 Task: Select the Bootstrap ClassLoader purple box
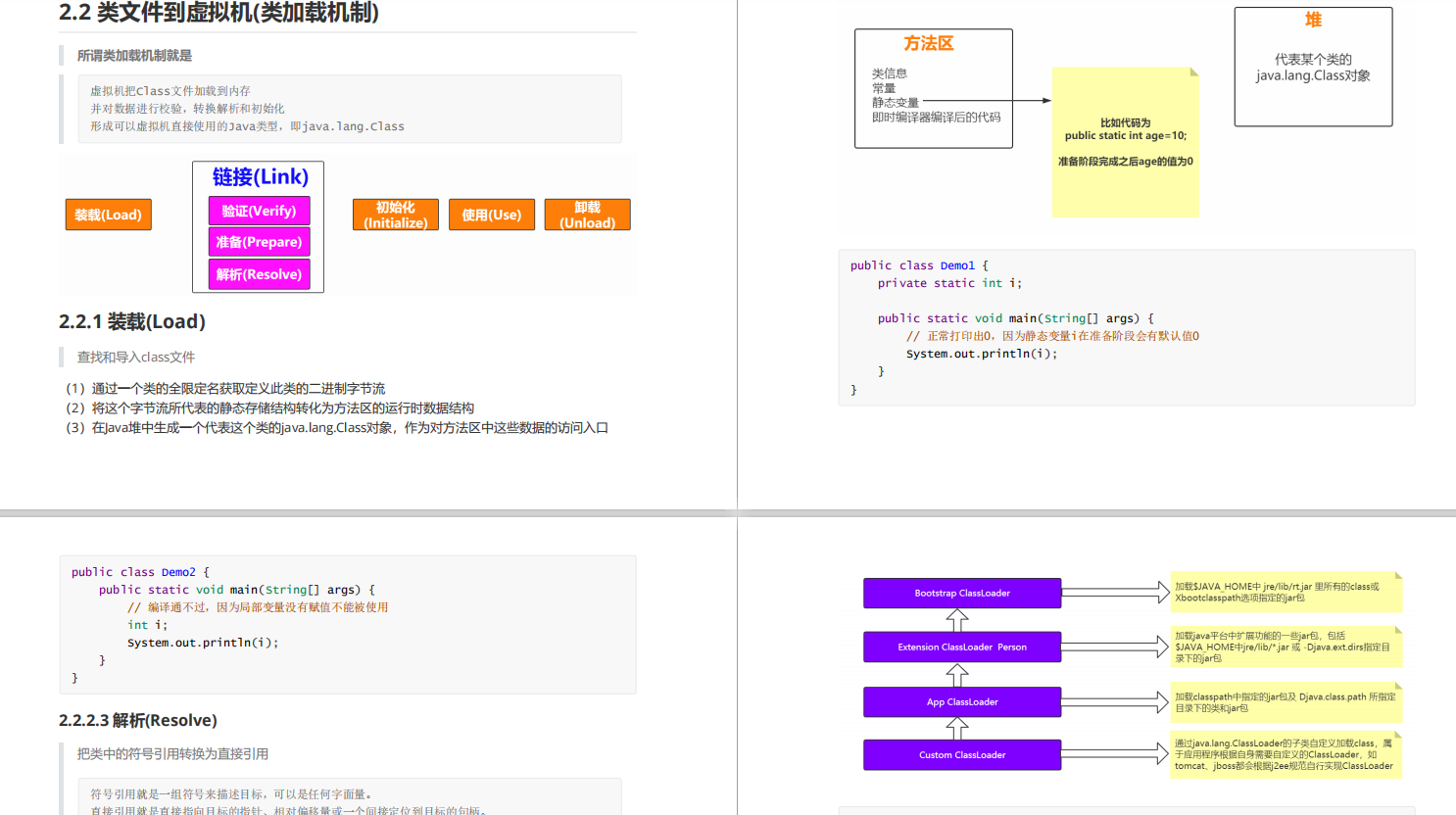click(x=962, y=593)
